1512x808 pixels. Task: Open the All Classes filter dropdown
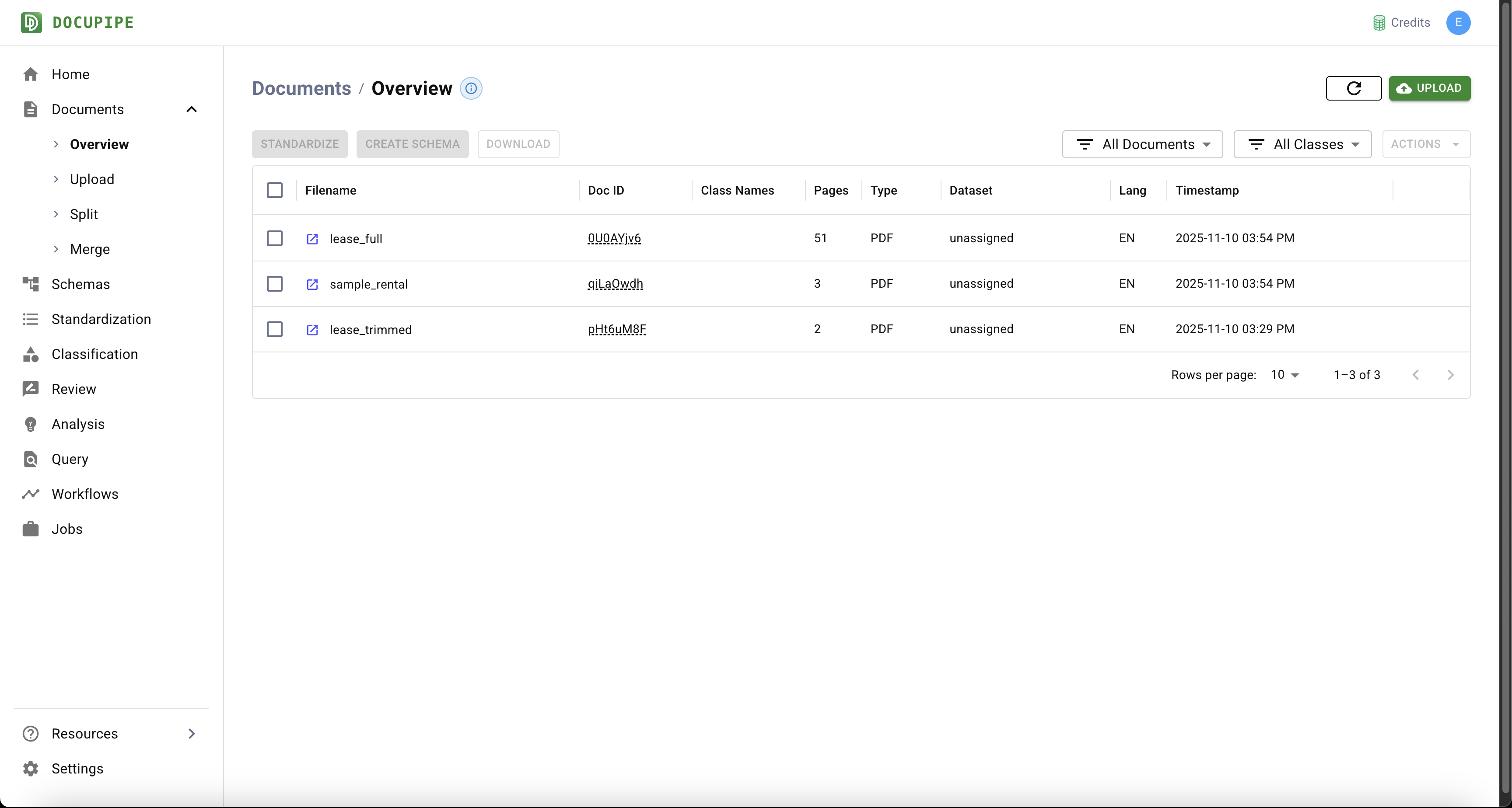(x=1302, y=144)
